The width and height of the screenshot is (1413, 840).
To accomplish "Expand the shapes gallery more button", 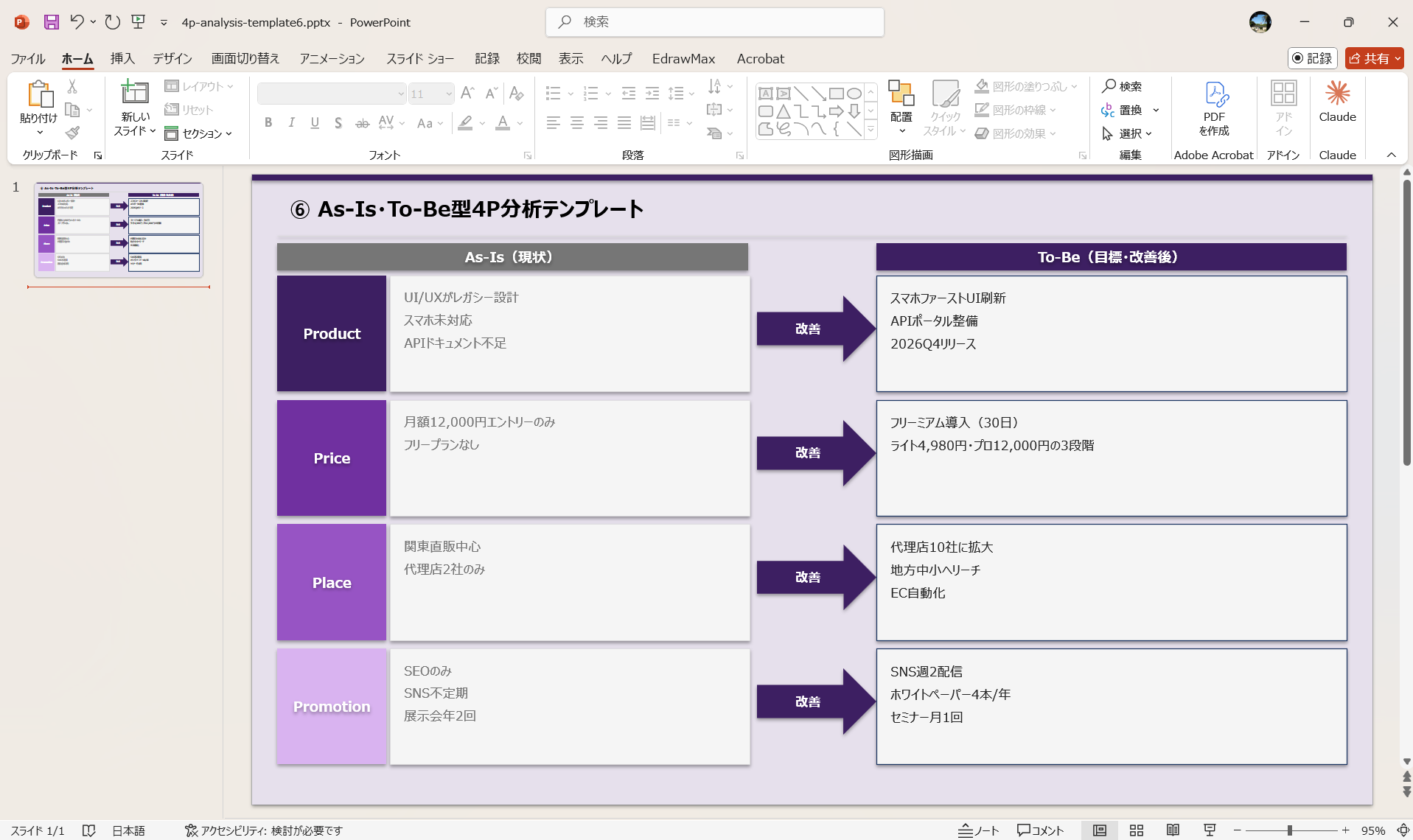I will click(x=871, y=130).
